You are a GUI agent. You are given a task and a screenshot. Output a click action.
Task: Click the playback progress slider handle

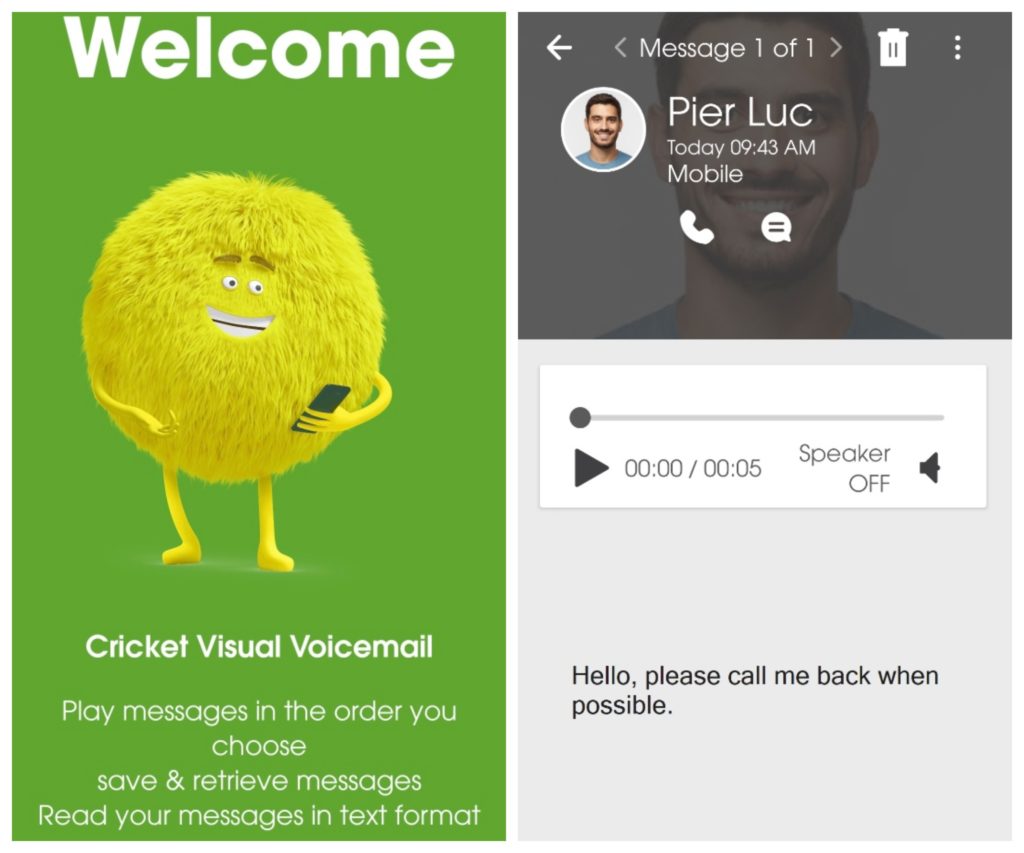pos(580,417)
